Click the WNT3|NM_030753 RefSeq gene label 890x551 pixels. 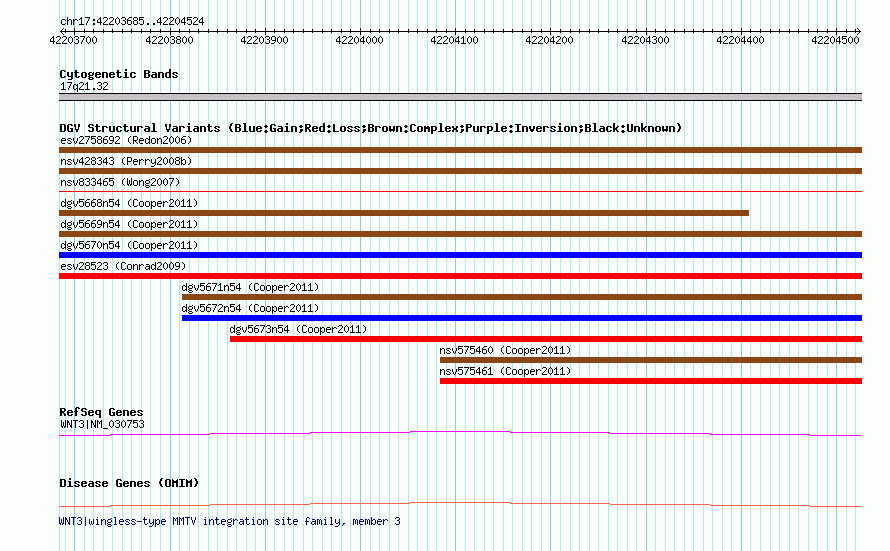(102, 424)
